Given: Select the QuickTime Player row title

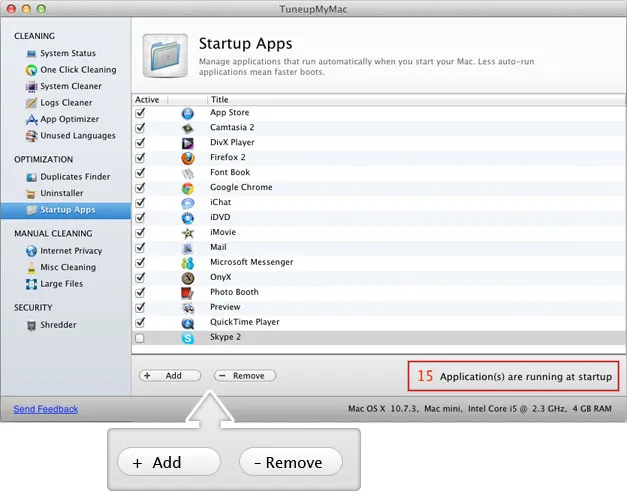Looking at the screenshot, I should click(245, 322).
